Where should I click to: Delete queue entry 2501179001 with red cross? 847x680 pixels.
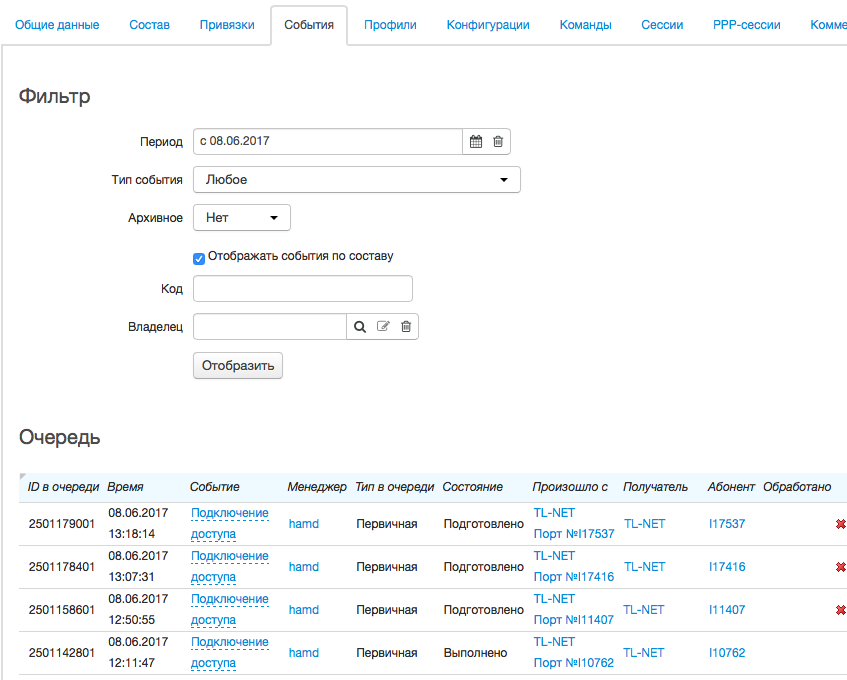(841, 523)
